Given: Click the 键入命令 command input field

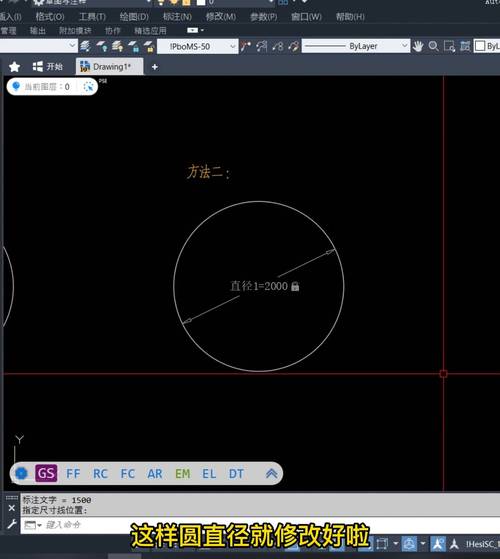Looking at the screenshot, I should 260,525.
